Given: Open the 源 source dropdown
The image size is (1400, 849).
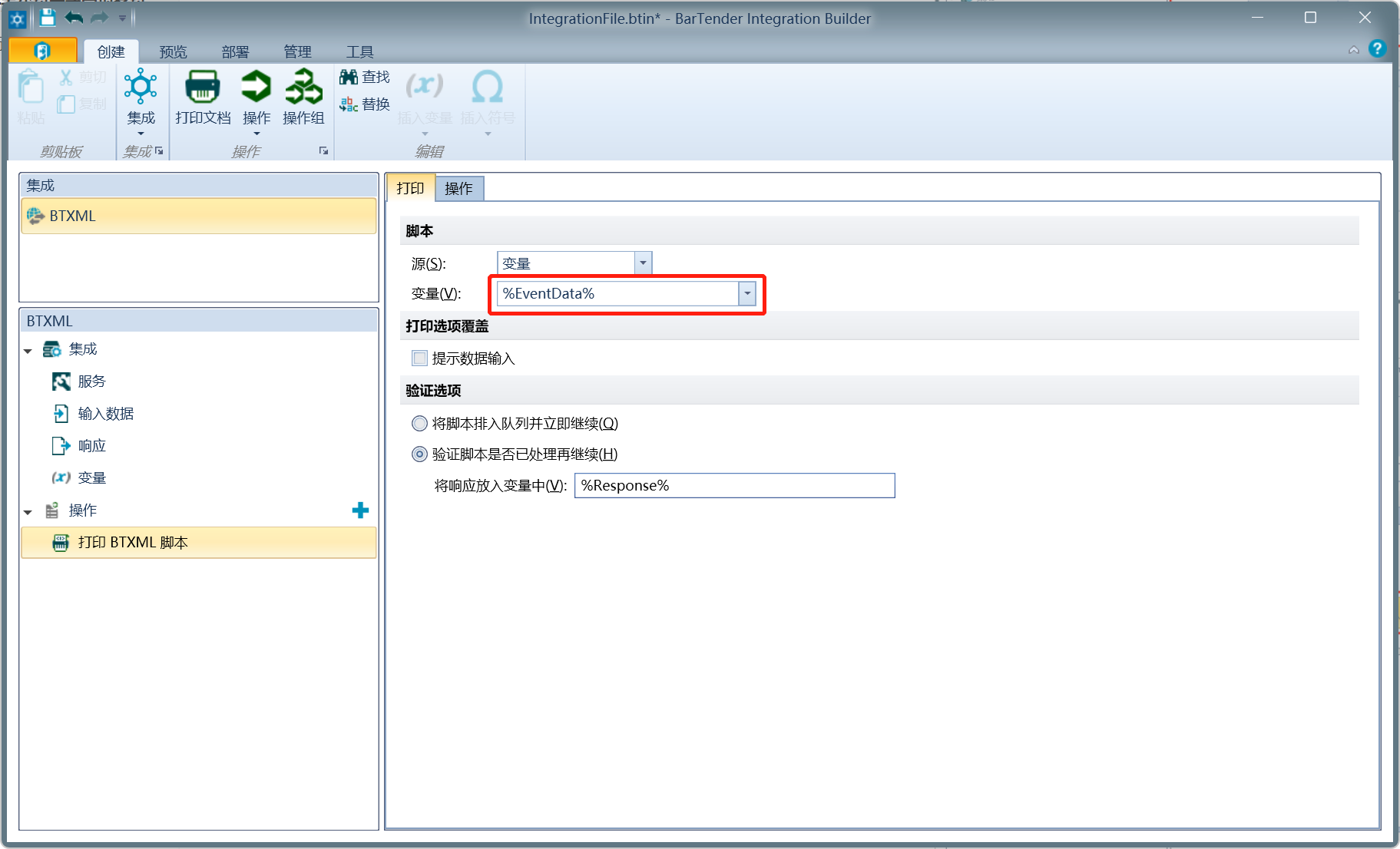Looking at the screenshot, I should (643, 263).
